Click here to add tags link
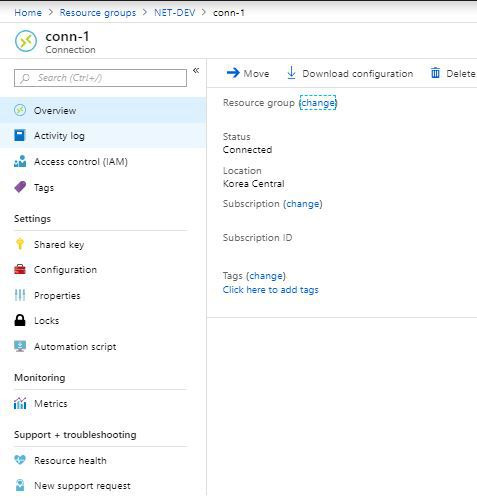 pyautogui.click(x=271, y=290)
